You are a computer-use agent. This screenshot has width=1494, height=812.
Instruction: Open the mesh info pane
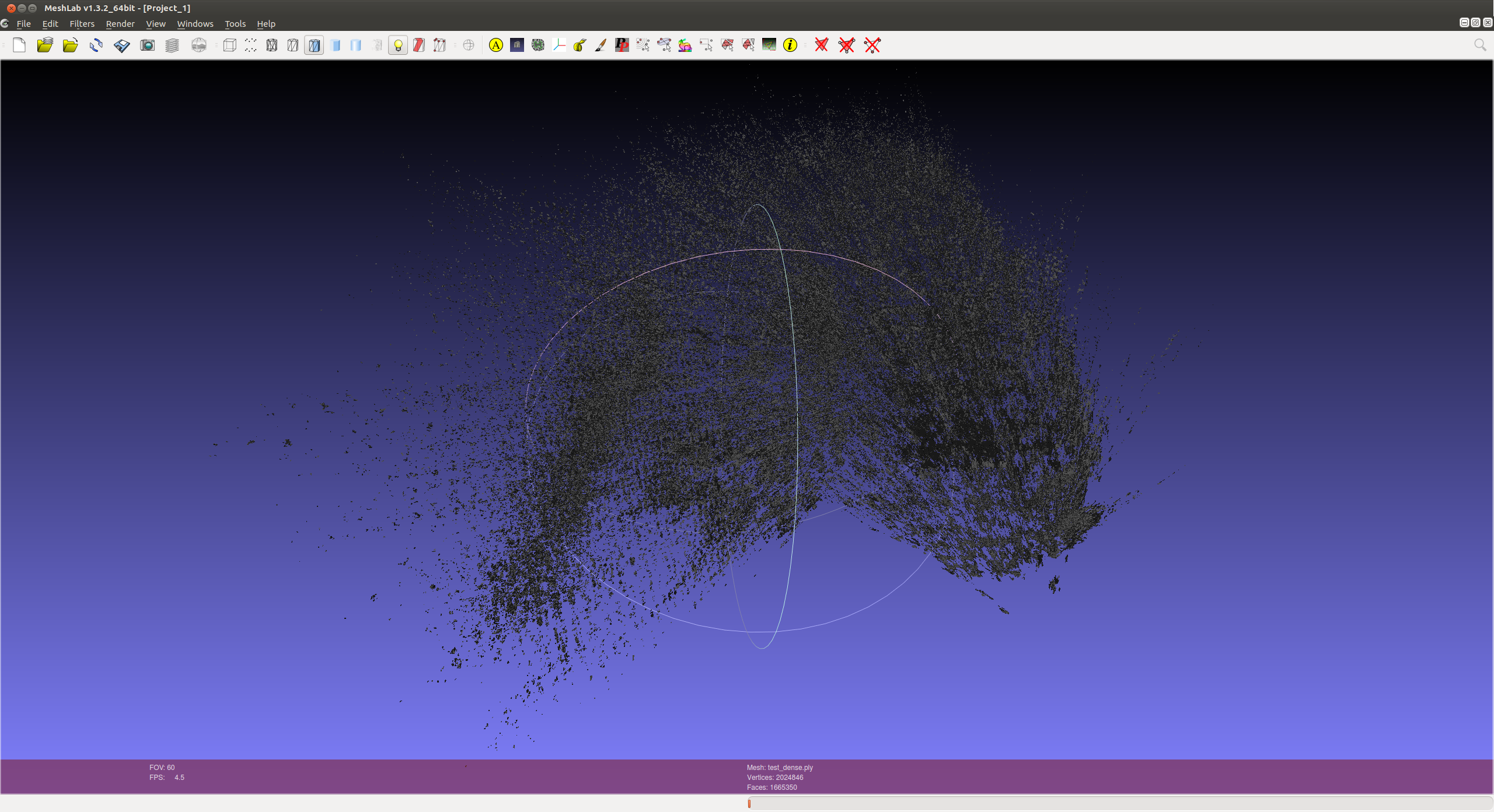click(x=791, y=45)
